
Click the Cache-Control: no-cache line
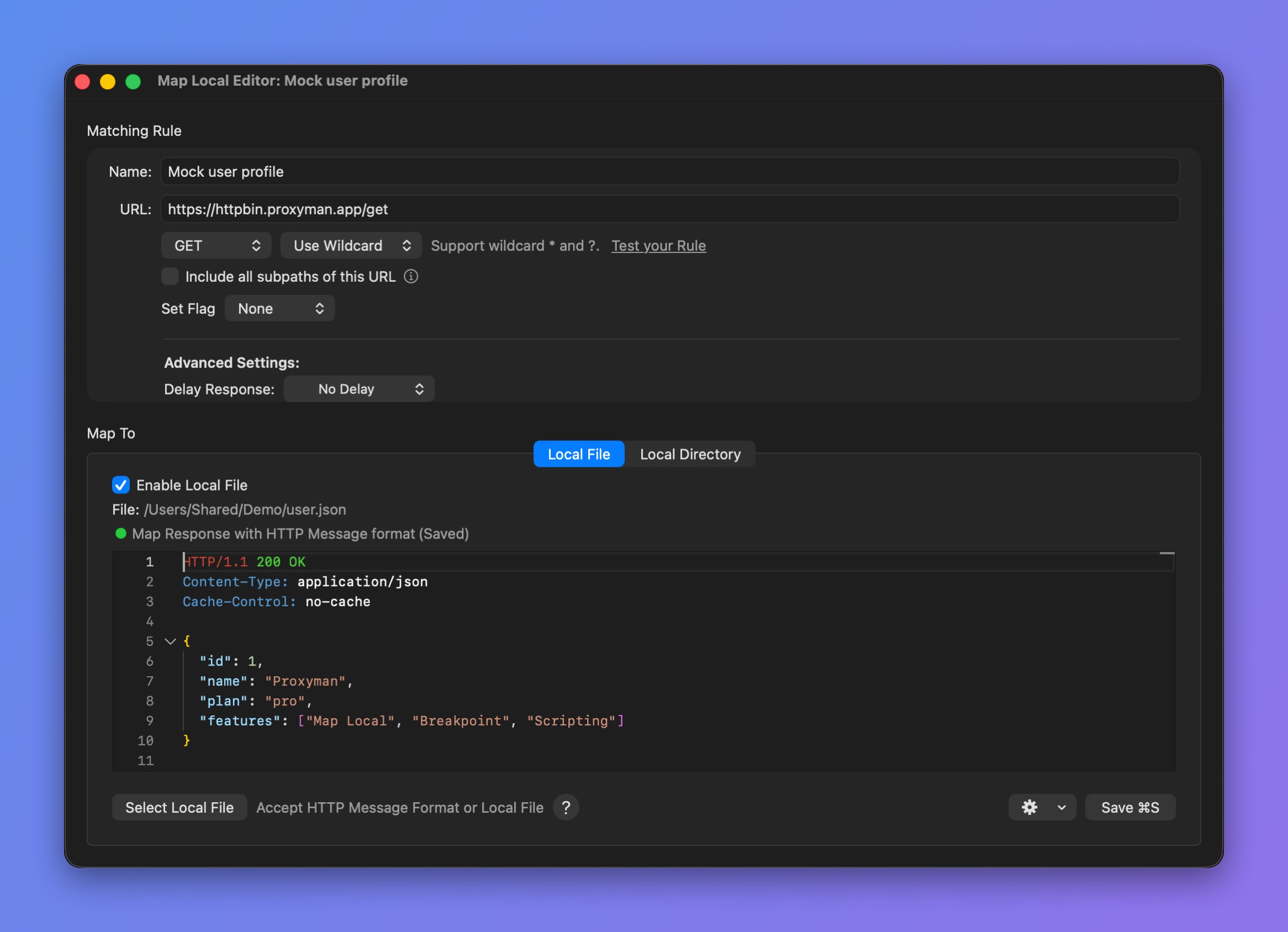(276, 602)
